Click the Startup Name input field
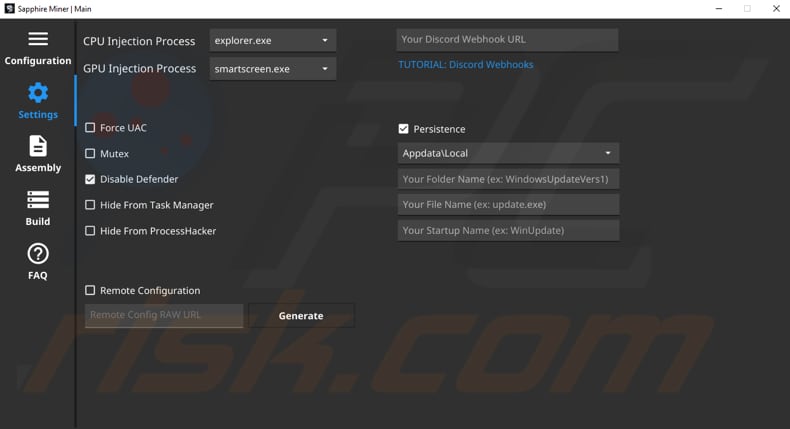790x429 pixels. [x=508, y=230]
